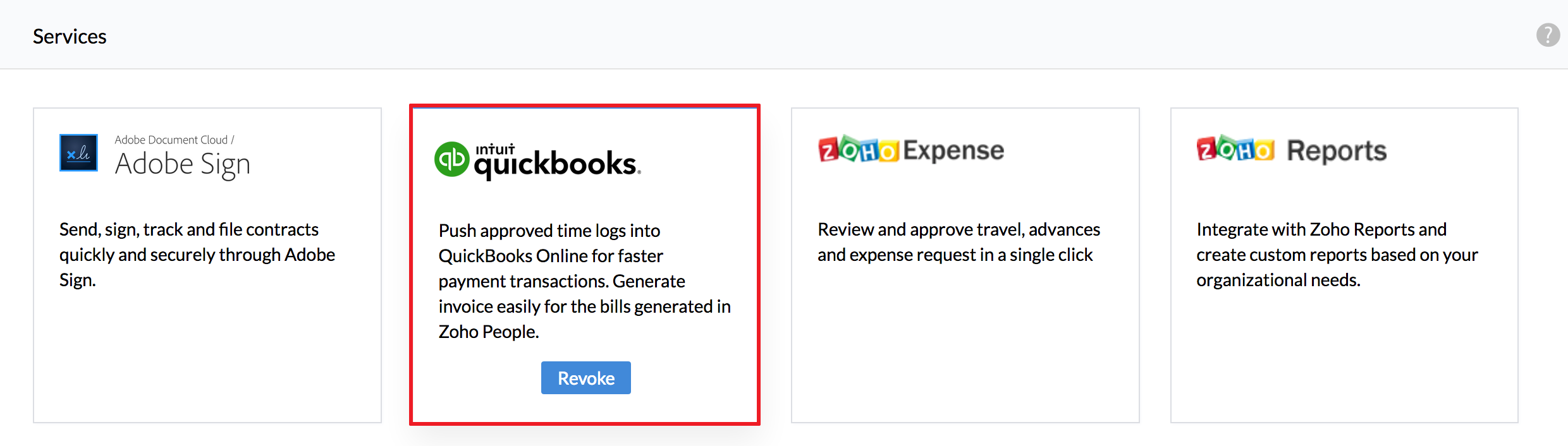This screenshot has height=446, width=1568.
Task: Click the Zoho Reports description text
Action: (1337, 255)
